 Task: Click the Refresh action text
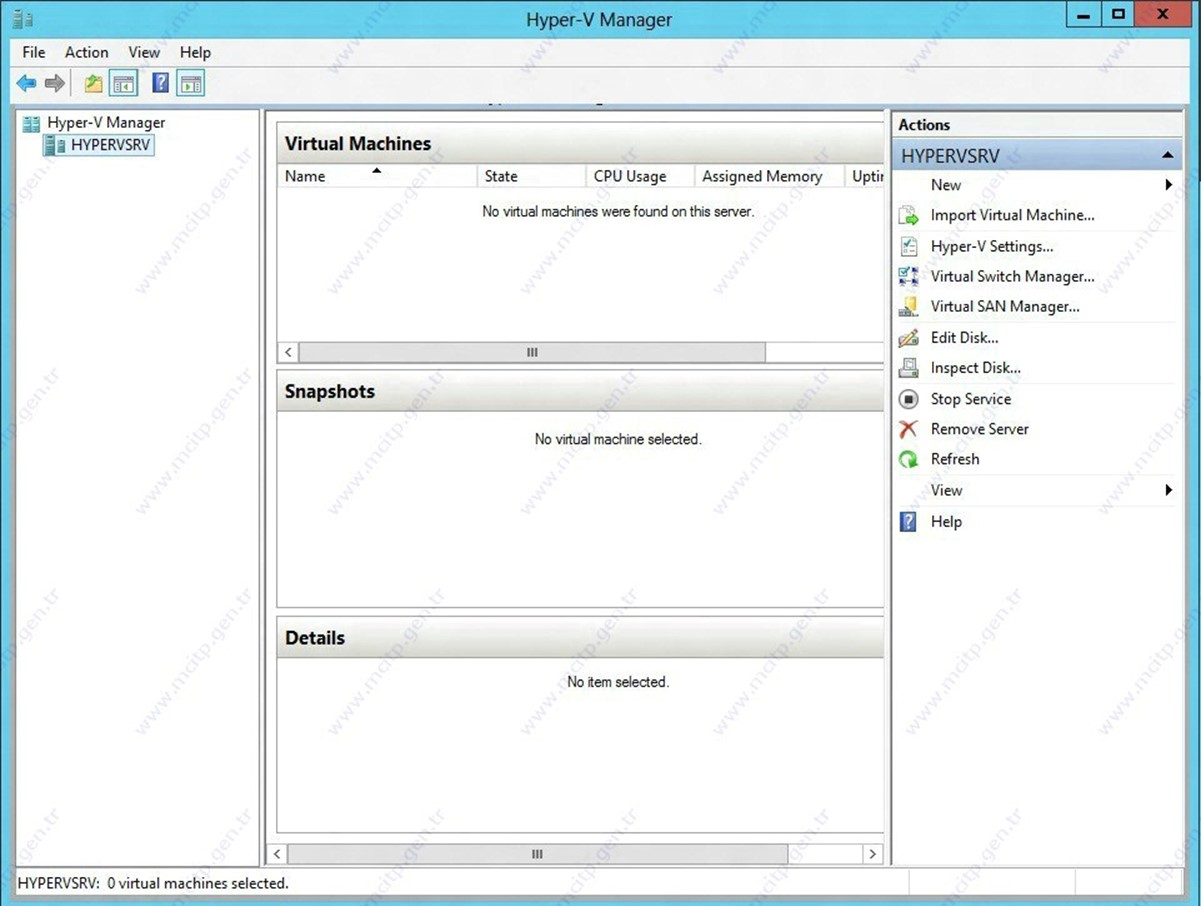[955, 459]
